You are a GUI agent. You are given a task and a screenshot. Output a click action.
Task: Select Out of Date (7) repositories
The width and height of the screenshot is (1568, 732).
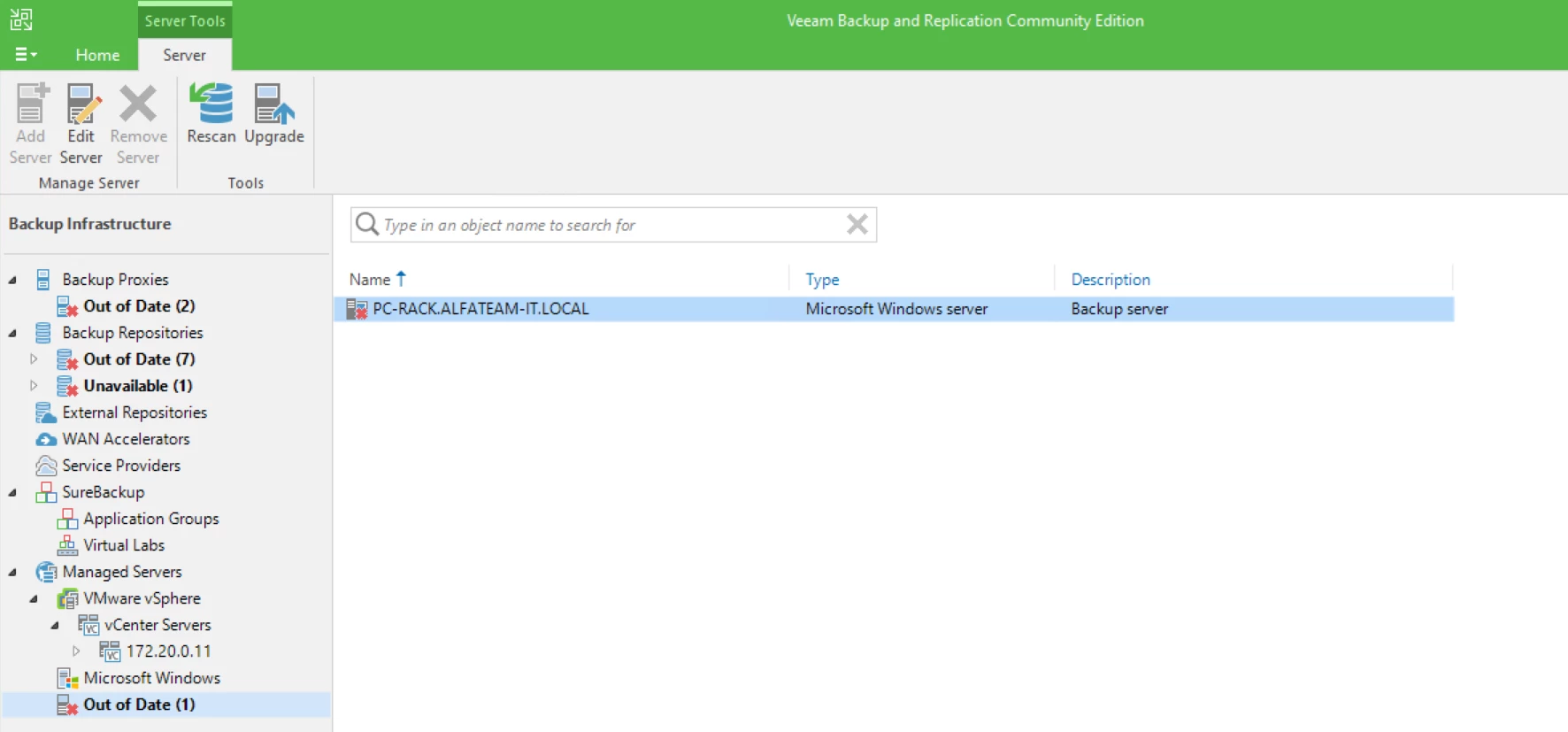139,359
